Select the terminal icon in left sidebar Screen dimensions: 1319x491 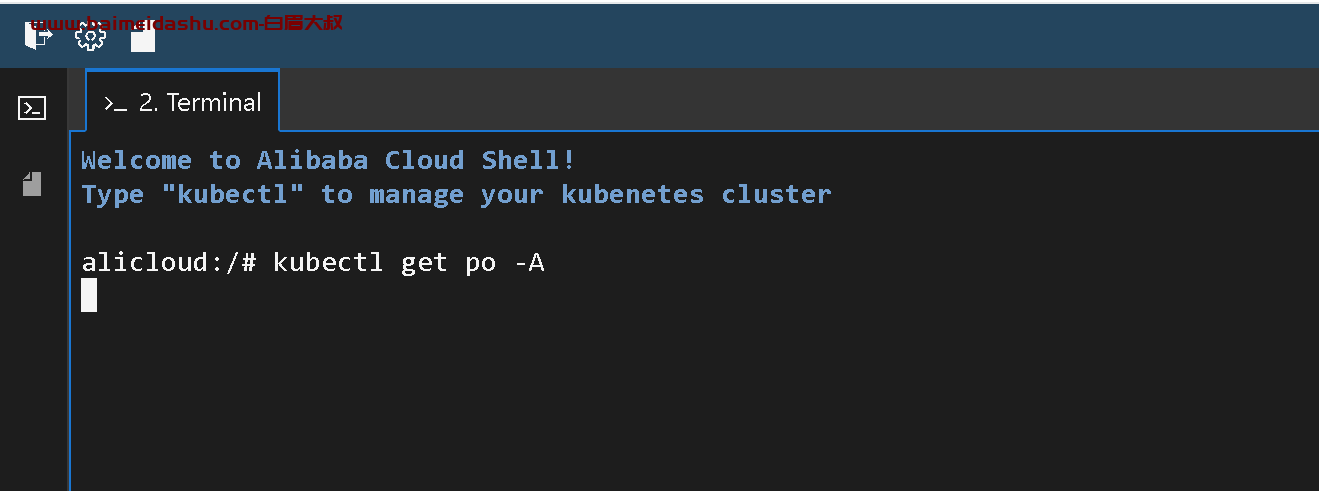(x=33, y=108)
